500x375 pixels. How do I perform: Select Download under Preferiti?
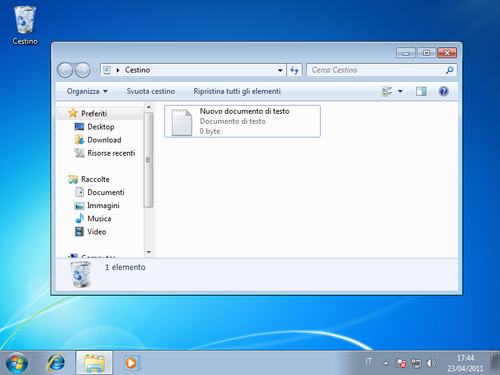point(104,140)
